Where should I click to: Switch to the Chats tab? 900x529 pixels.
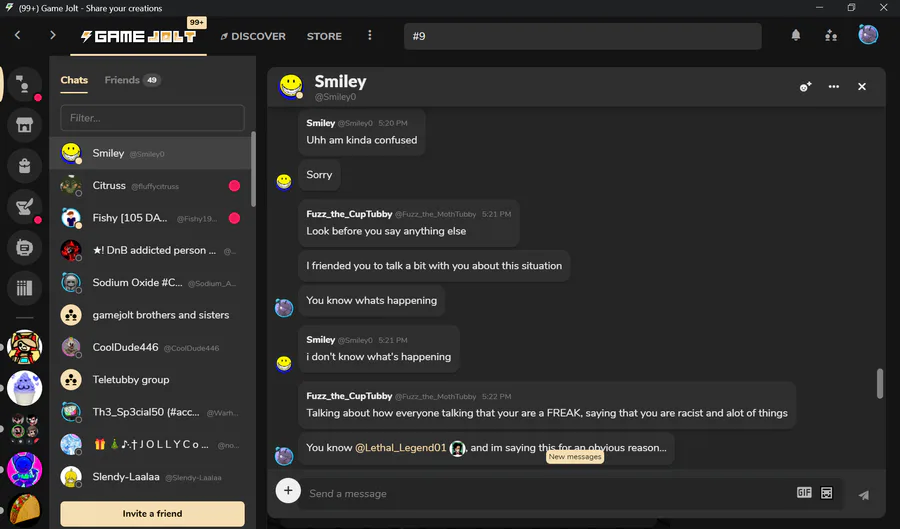pos(74,80)
